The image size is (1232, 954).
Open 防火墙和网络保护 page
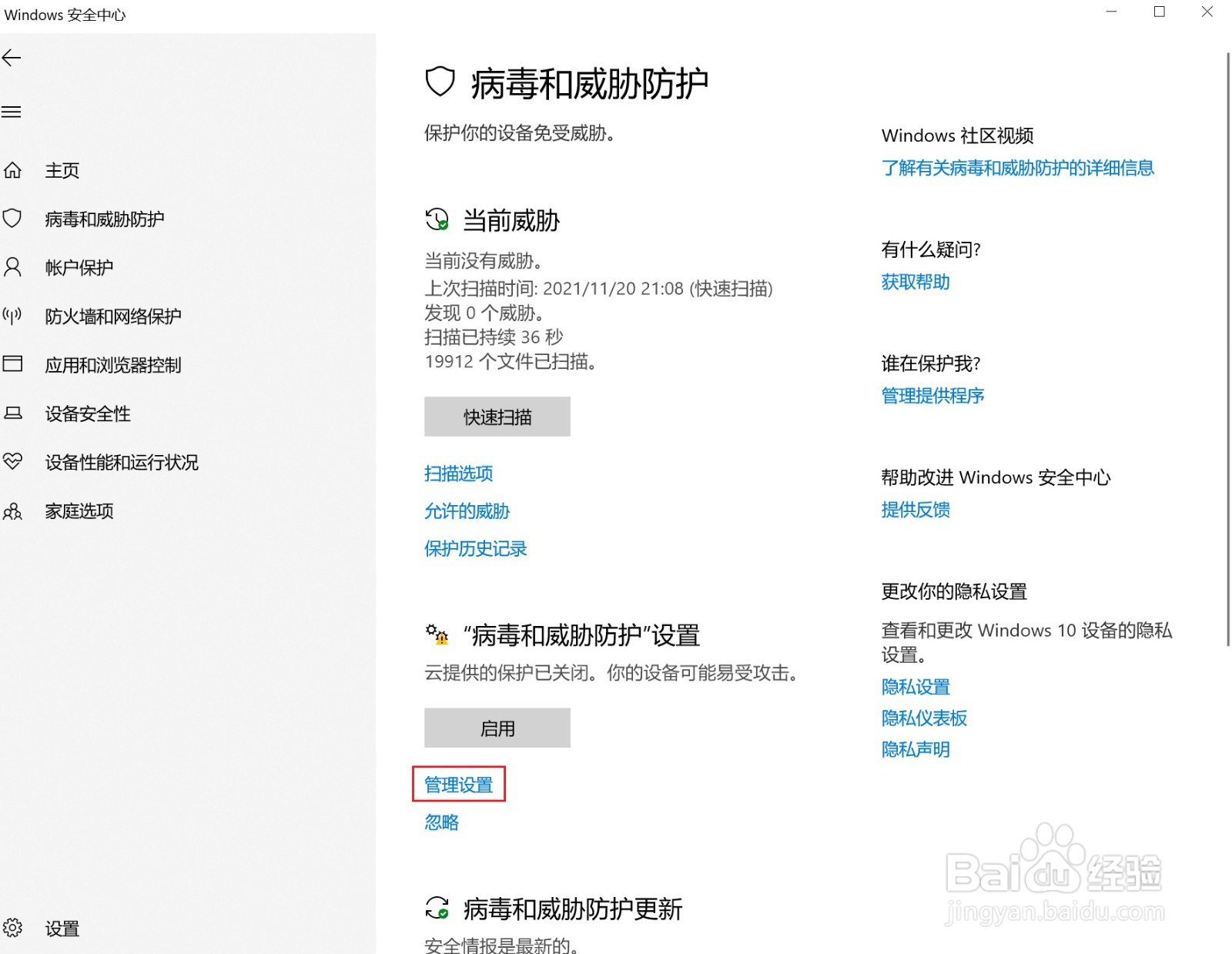point(113,316)
